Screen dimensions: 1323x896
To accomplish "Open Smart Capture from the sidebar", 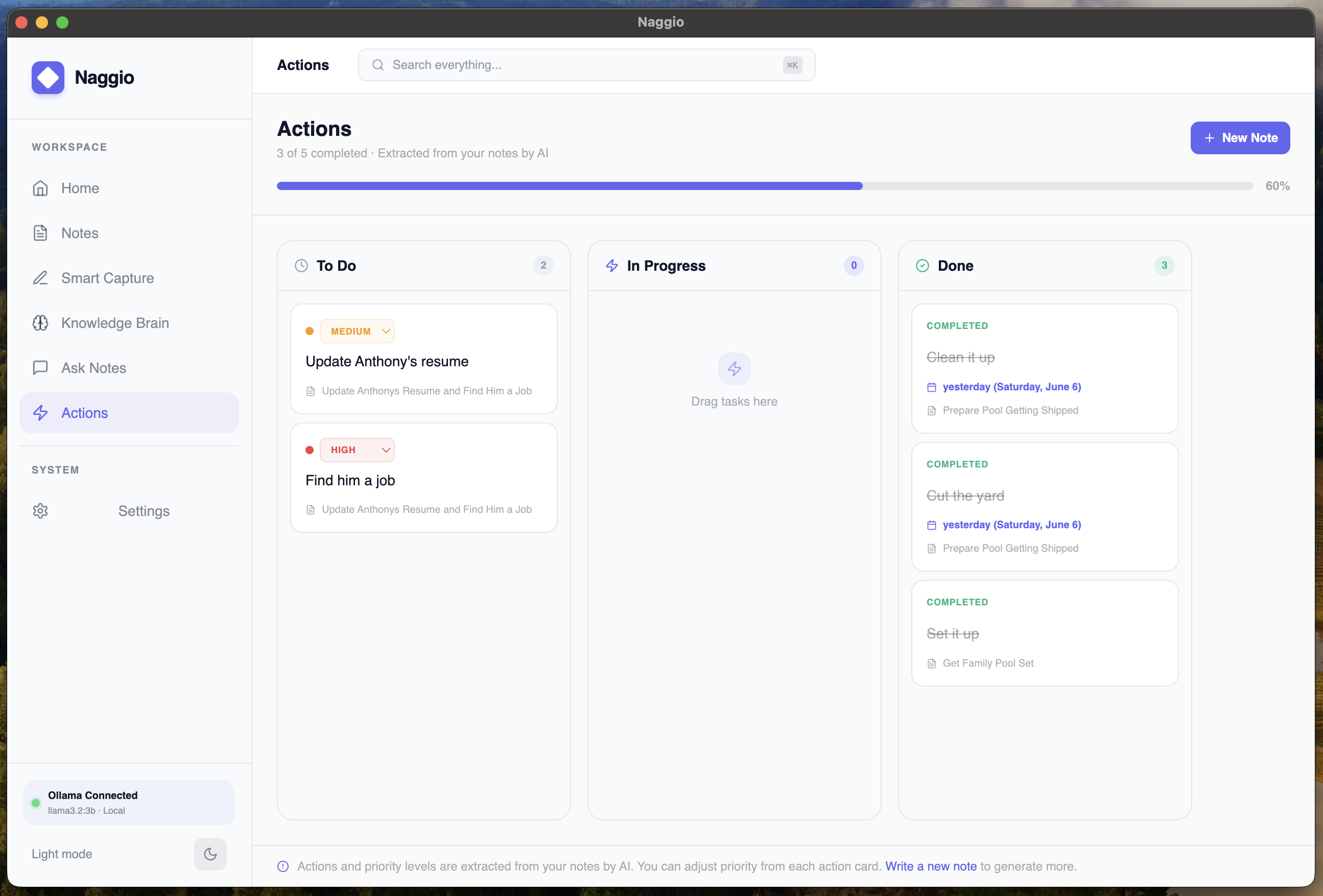I will pos(129,278).
